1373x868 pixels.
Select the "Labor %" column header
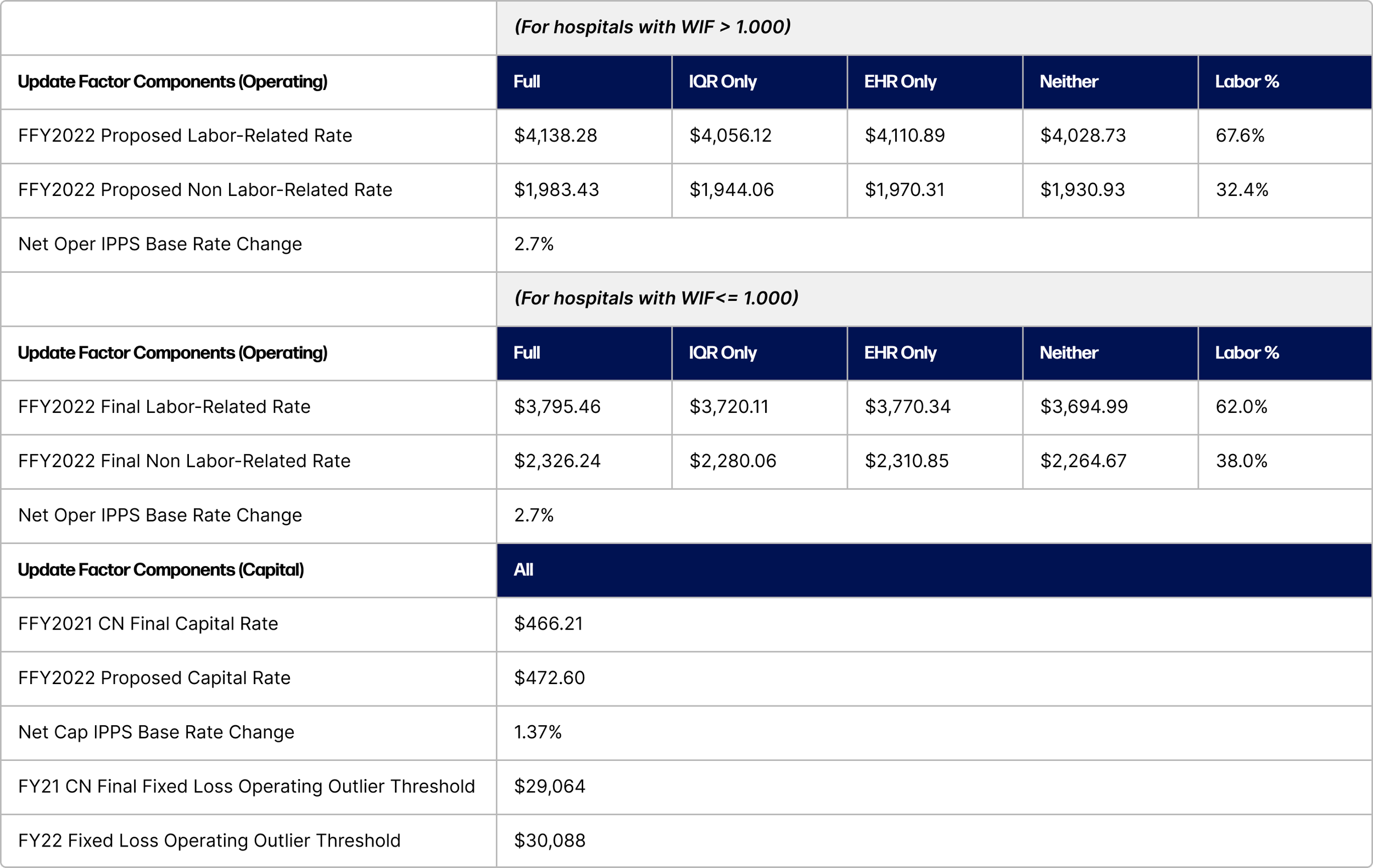point(1247,81)
